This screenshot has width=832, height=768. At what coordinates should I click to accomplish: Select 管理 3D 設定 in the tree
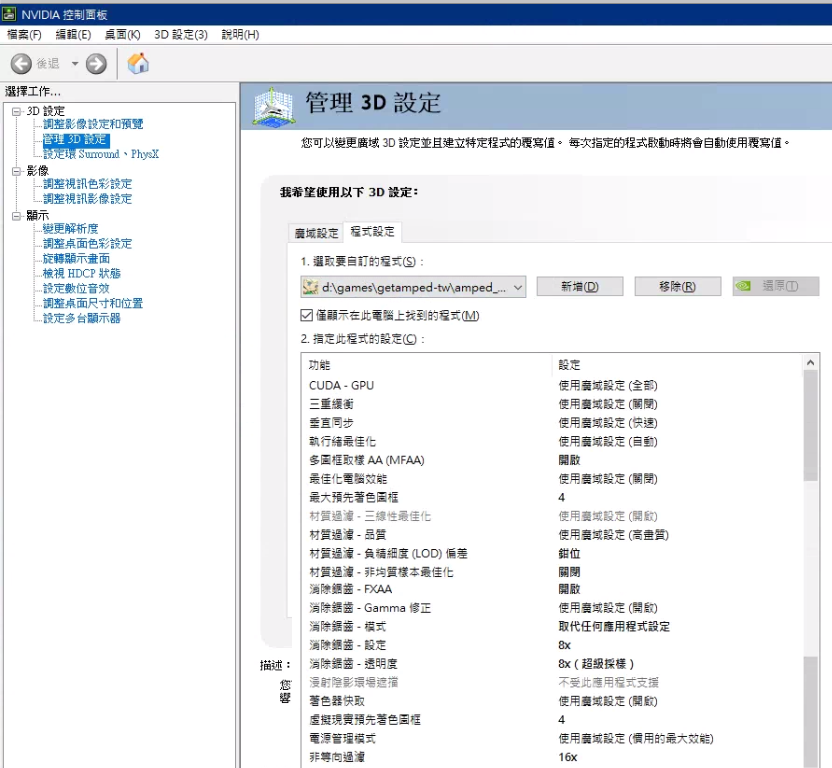76,139
